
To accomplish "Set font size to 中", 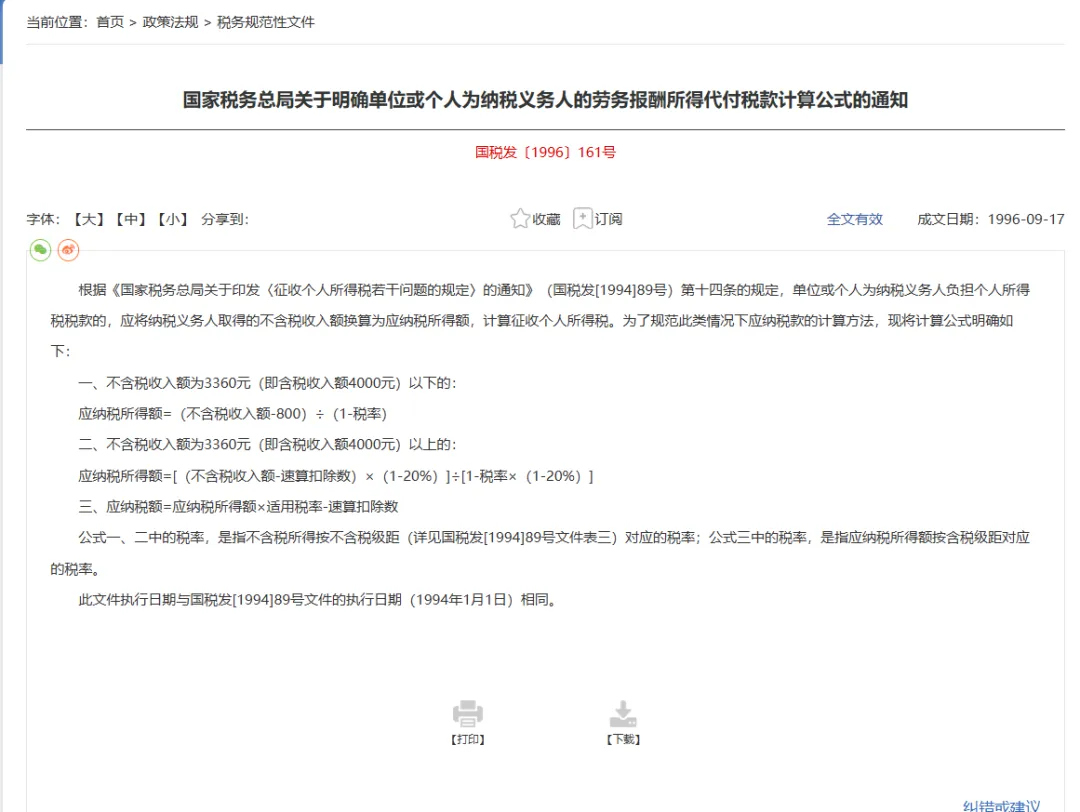I will 130,219.
